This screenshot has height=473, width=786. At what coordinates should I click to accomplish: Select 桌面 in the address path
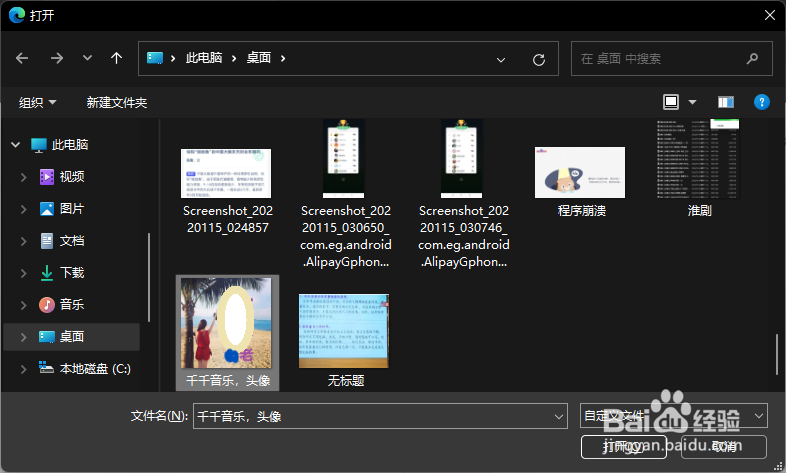(259, 58)
